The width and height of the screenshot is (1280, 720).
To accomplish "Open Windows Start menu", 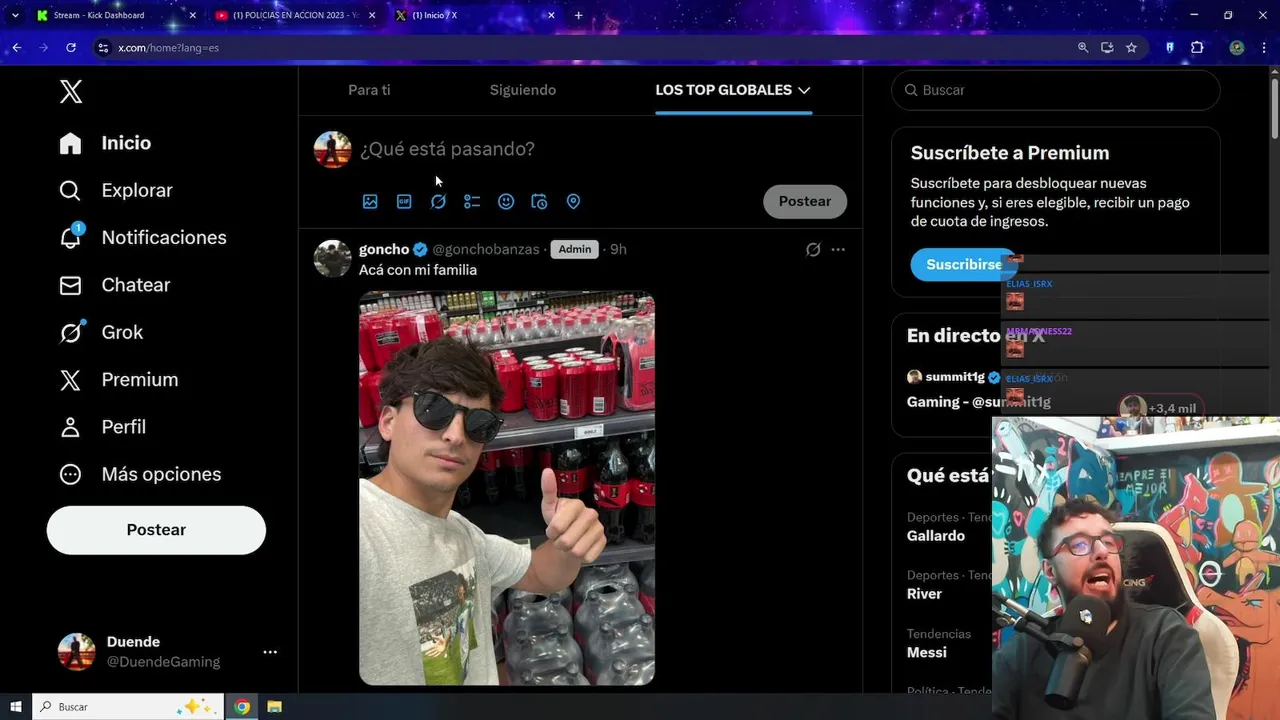I will click(x=16, y=707).
